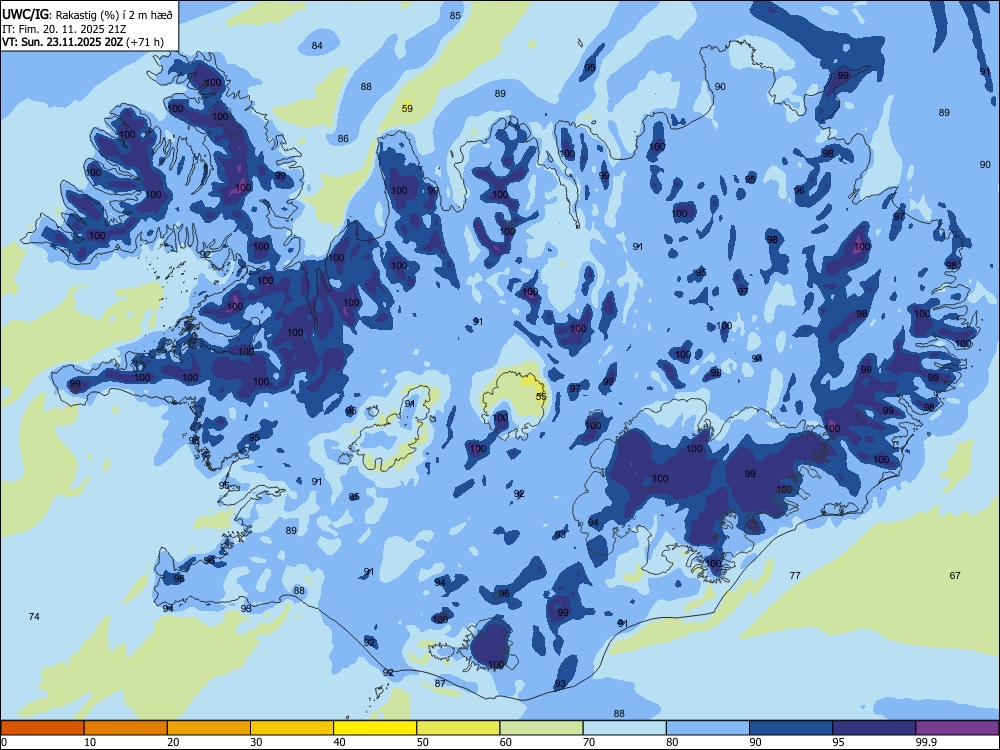Pick the 20–30 amber legend swatch
Screen dimensions: 1000x750
pyautogui.click(x=209, y=728)
